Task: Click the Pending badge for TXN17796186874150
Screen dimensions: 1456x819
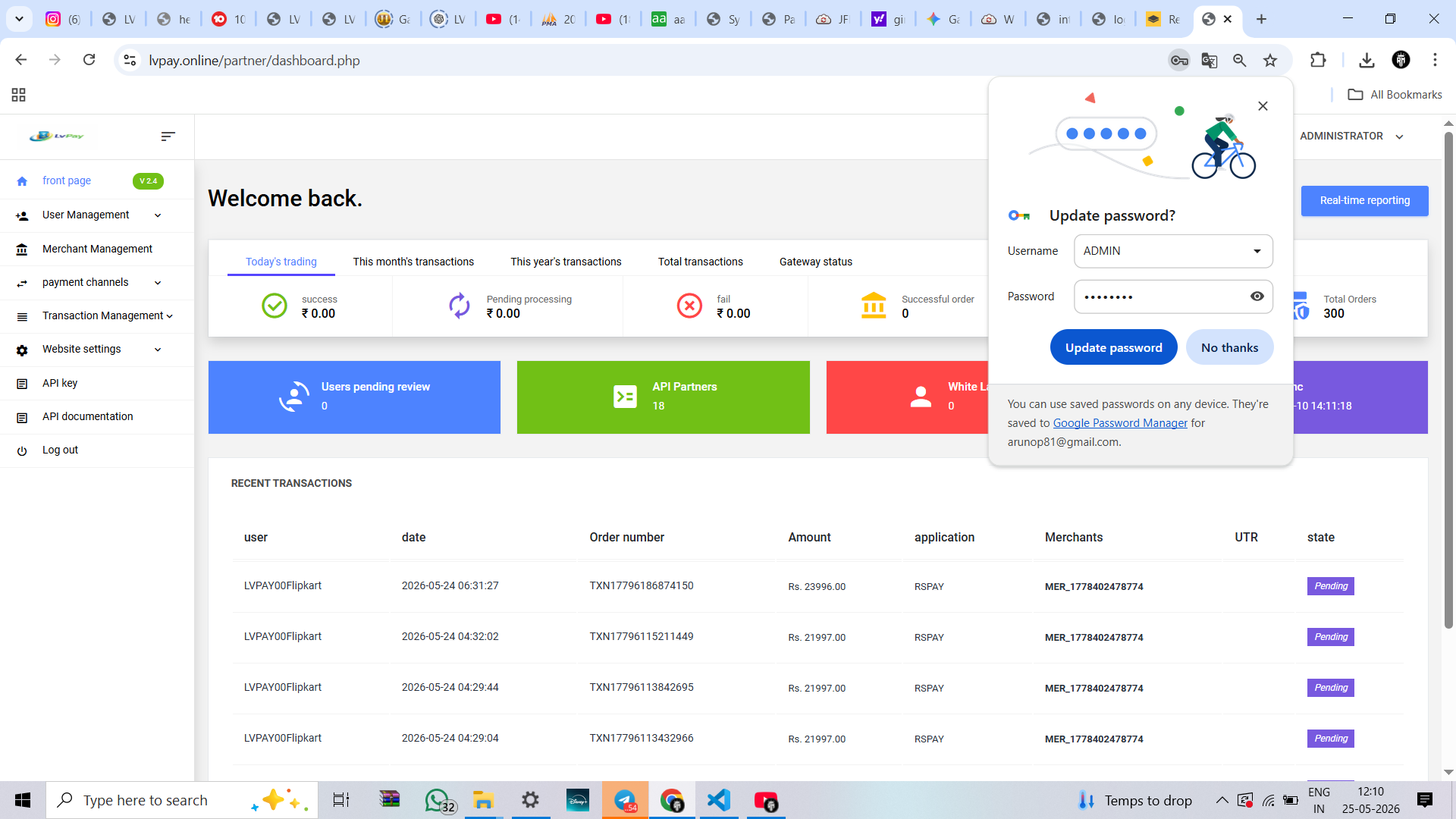Action: (x=1331, y=586)
